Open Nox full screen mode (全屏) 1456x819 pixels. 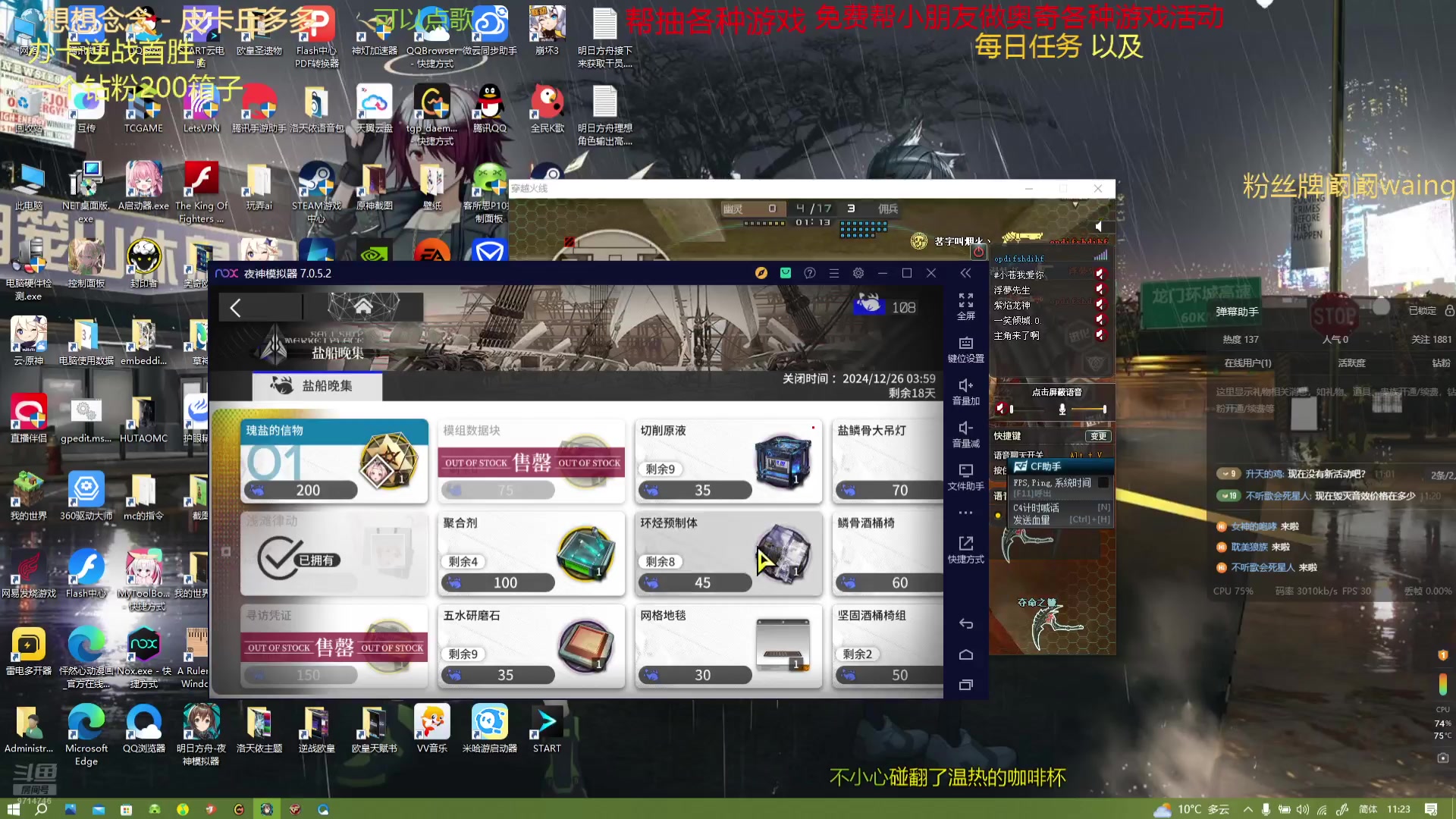coord(965,306)
